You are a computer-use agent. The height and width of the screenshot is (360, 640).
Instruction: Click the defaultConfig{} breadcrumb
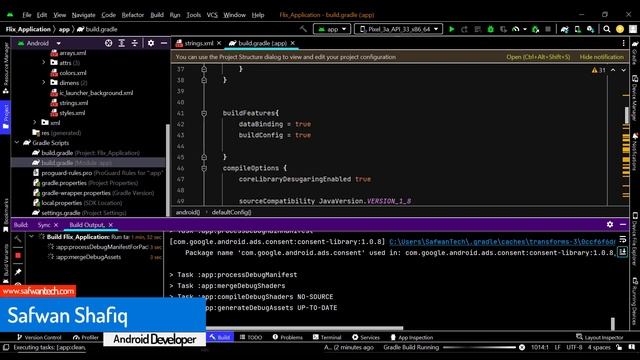231,212
